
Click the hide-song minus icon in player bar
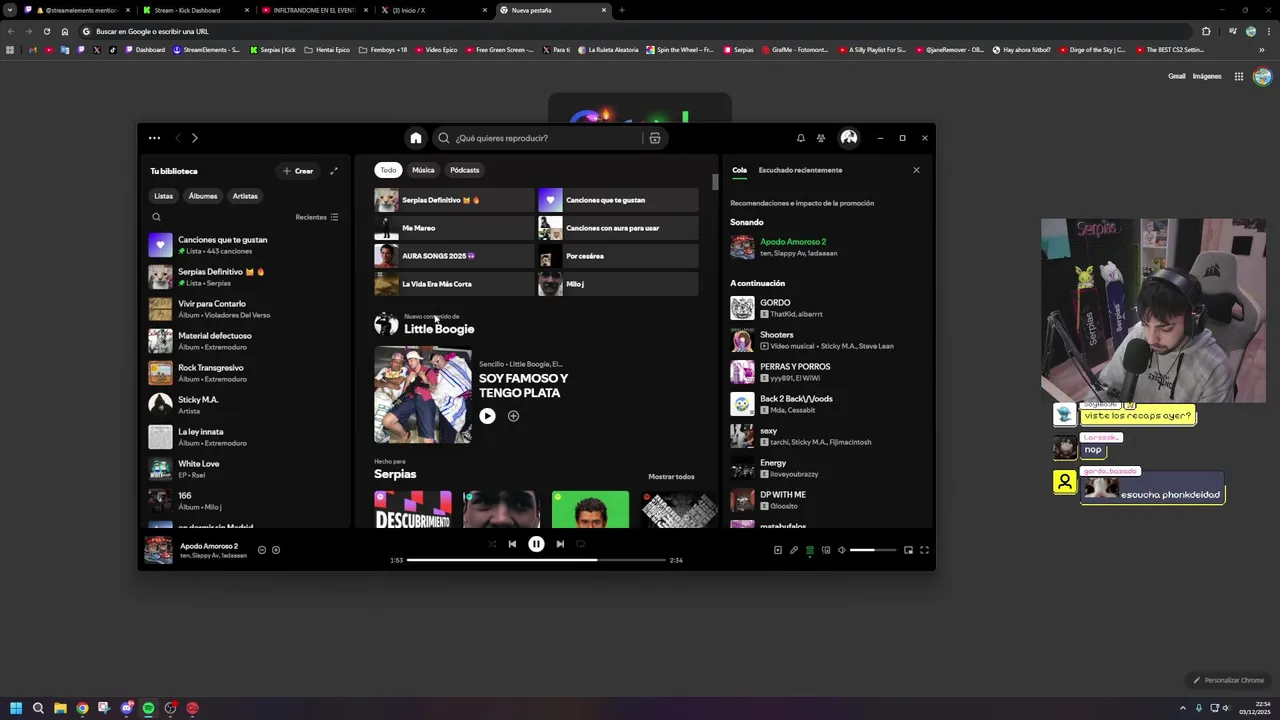pos(262,550)
